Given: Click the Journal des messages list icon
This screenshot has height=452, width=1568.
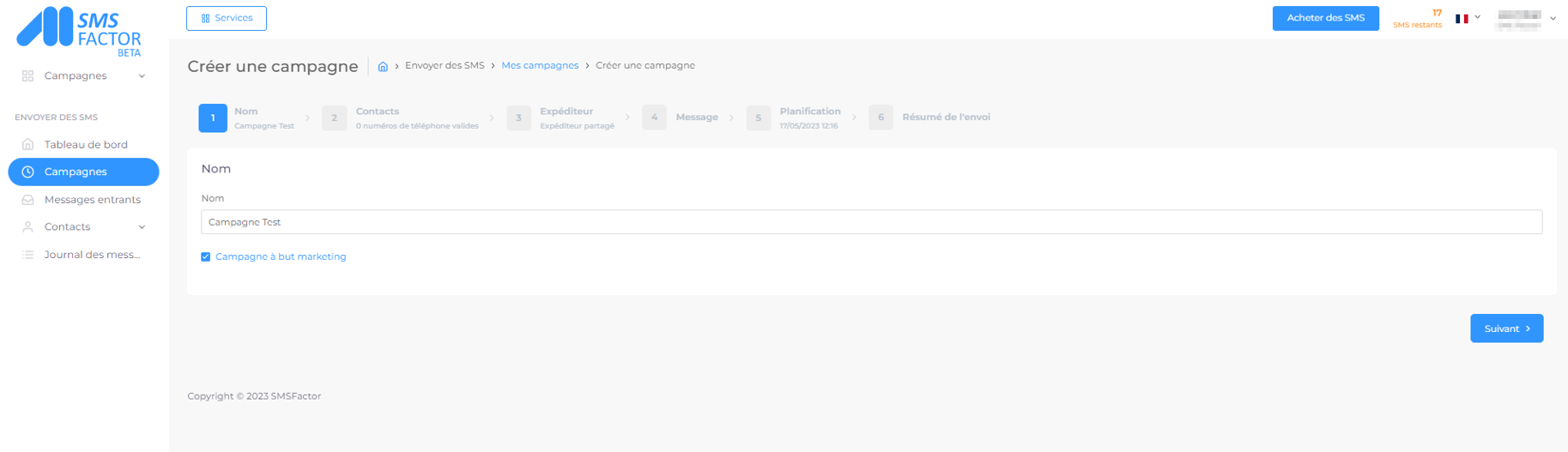Looking at the screenshot, I should coord(27,255).
